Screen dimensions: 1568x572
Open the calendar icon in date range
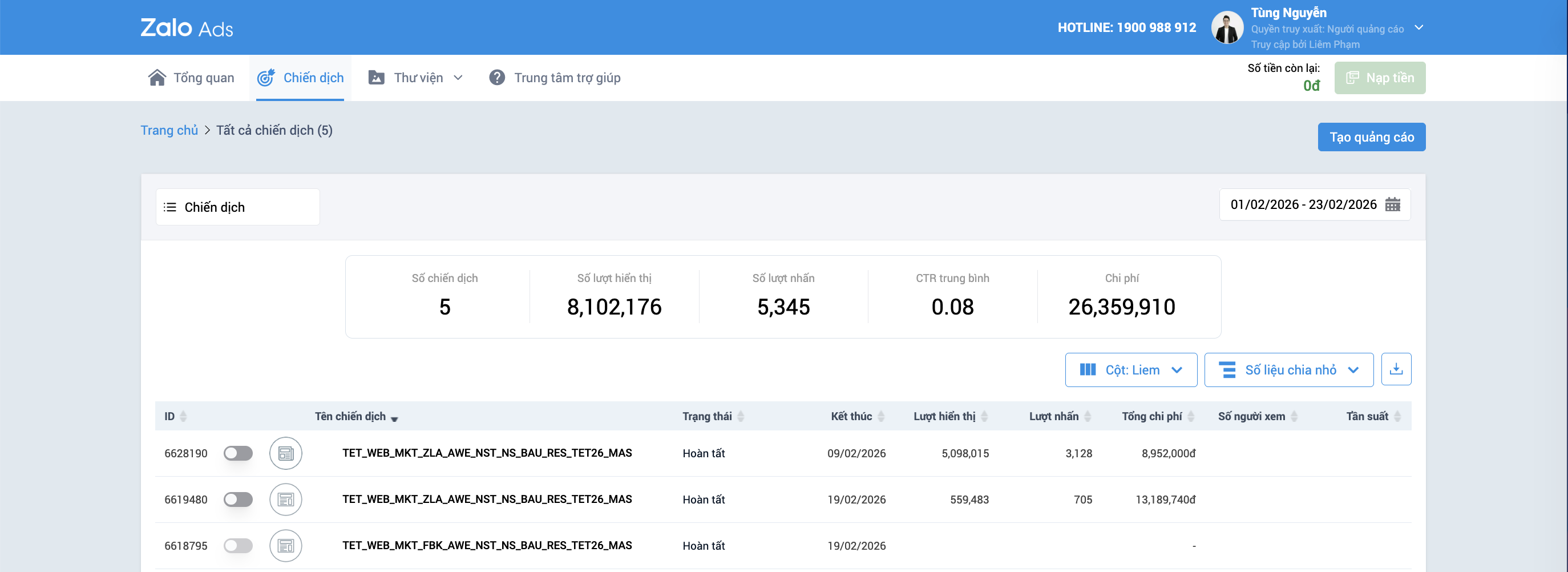pos(1392,205)
